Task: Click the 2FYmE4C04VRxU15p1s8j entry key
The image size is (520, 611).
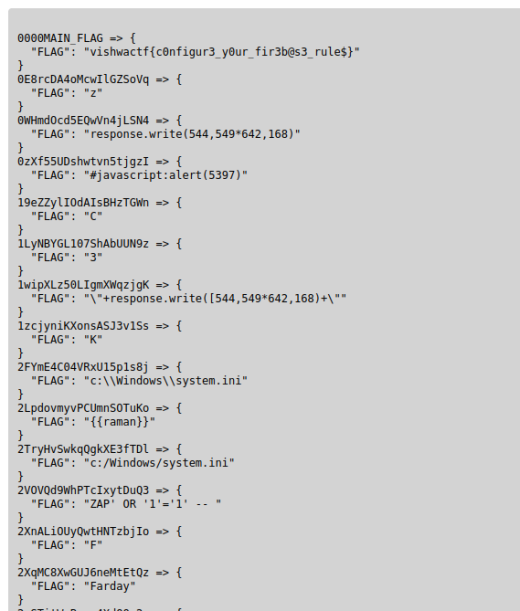Action: 83,367
